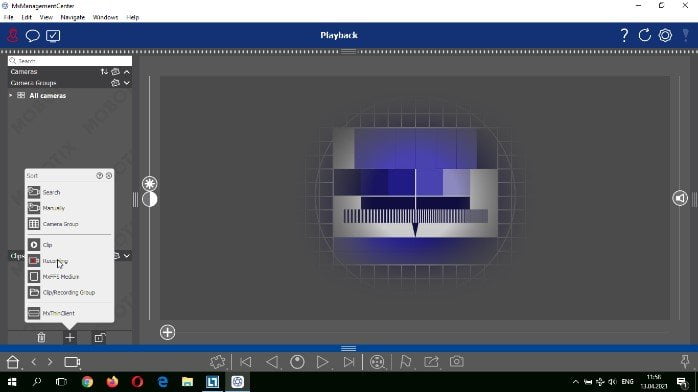Open the Windows menu

point(106,17)
